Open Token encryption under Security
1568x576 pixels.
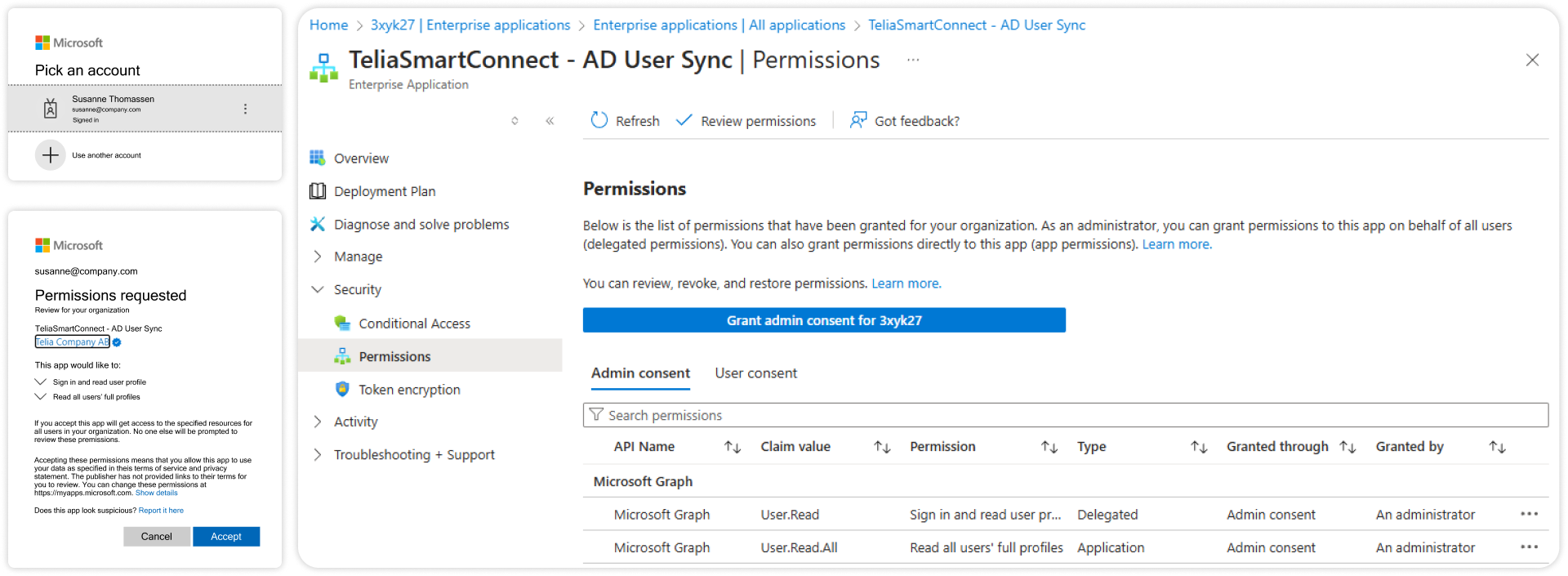coord(409,390)
